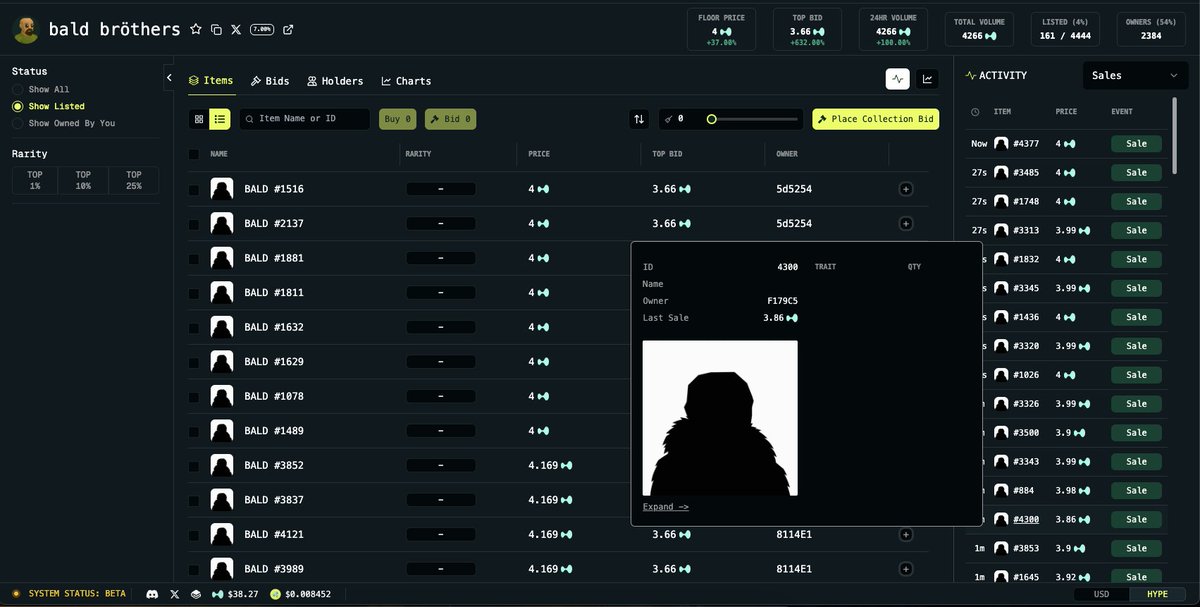This screenshot has width=1200, height=607.
Task: Click the time column clock icon in Activity
Action: 975,112
